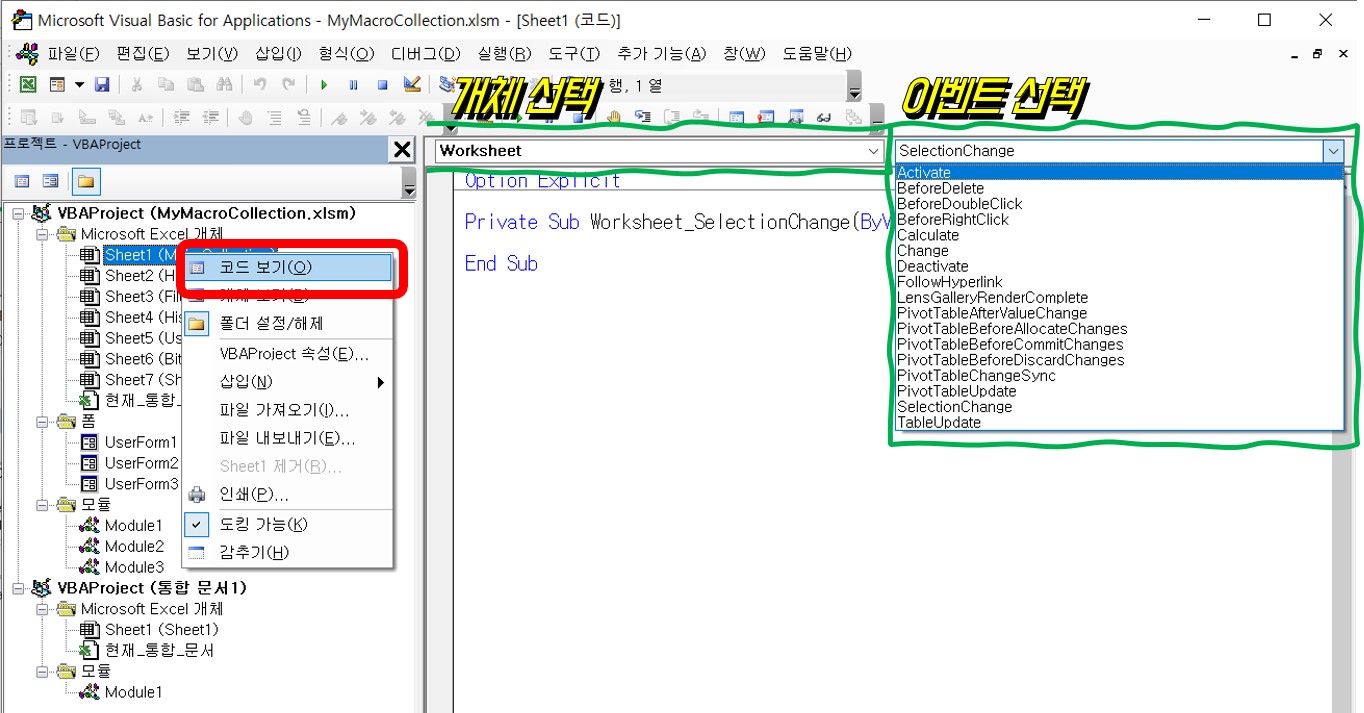
Task: Toggle Folders button in the project panel
Action: click(x=86, y=182)
